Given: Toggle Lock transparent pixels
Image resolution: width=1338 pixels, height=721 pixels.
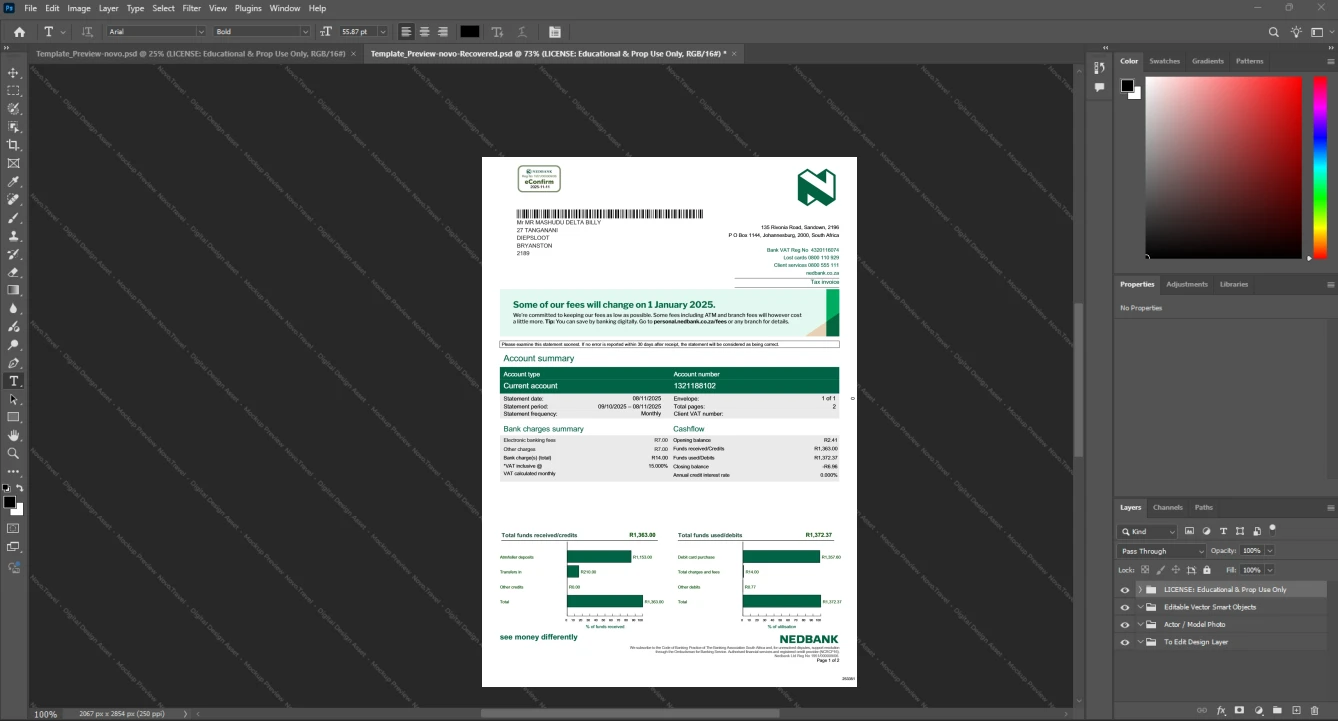Looking at the screenshot, I should [x=1146, y=570].
